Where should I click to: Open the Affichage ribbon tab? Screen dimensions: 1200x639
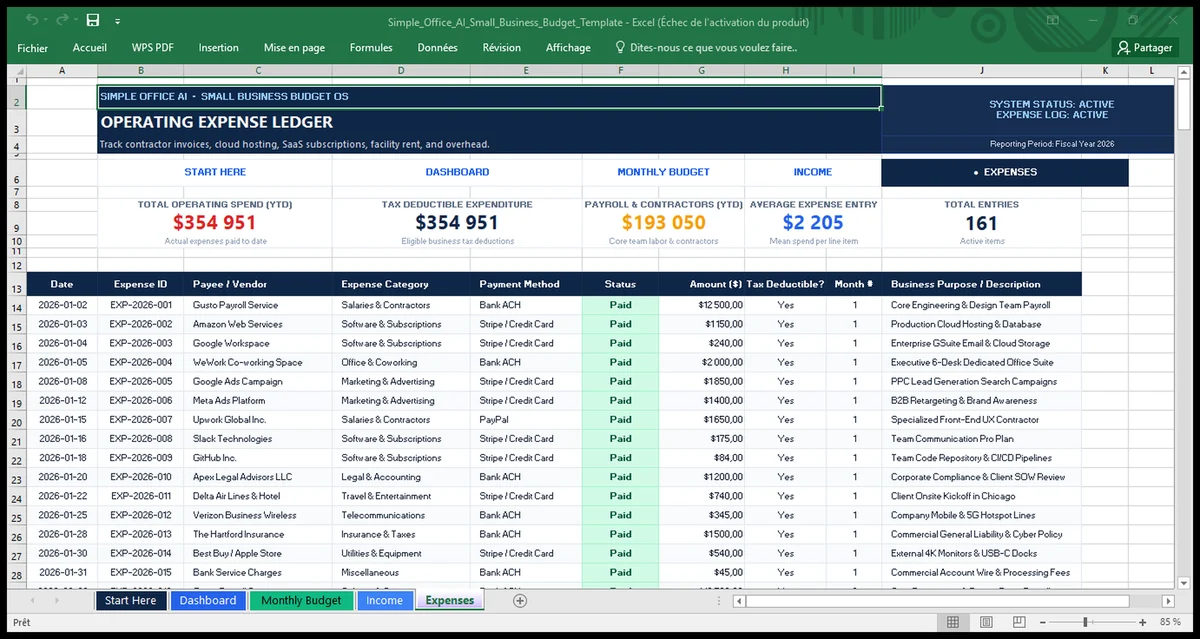click(x=568, y=47)
